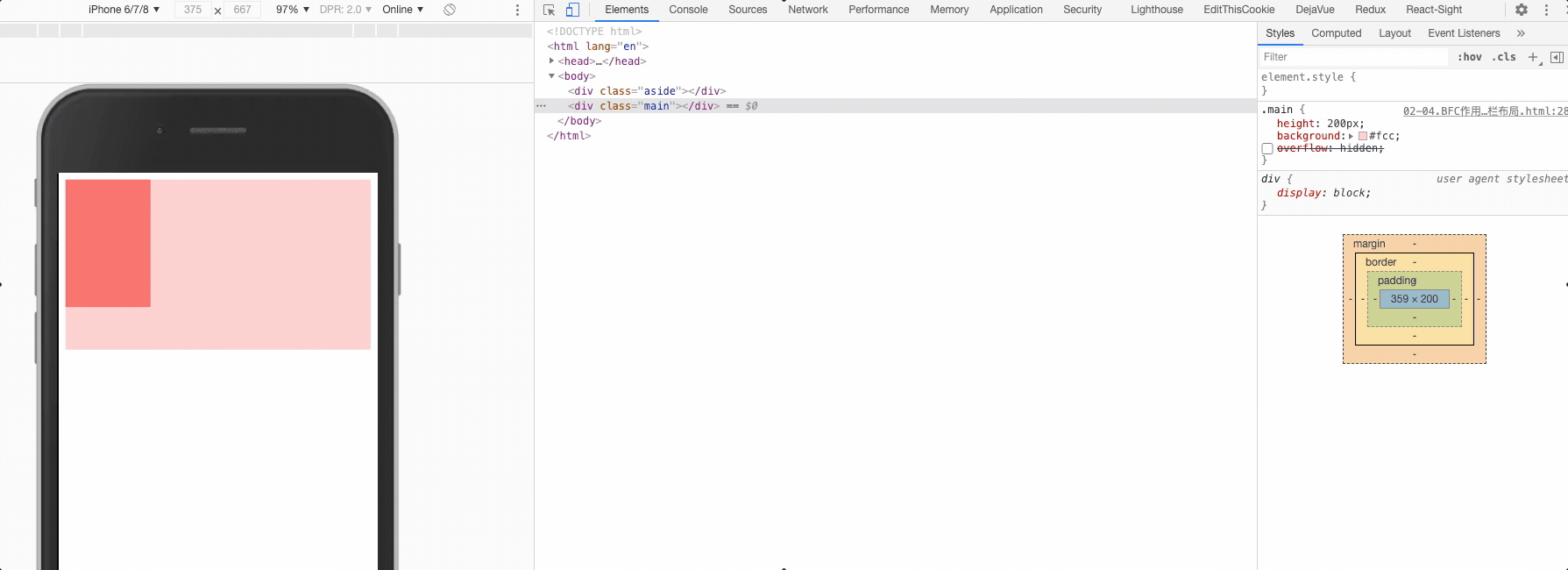Click the #fcc background color swatch
The image size is (1568, 570).
click(1363, 136)
